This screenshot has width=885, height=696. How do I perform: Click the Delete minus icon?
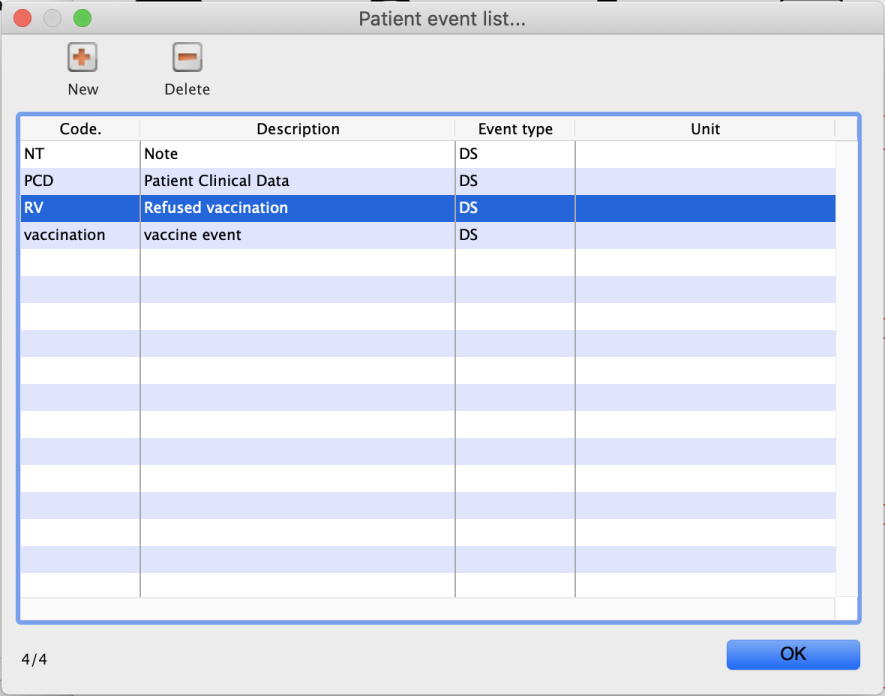point(187,58)
